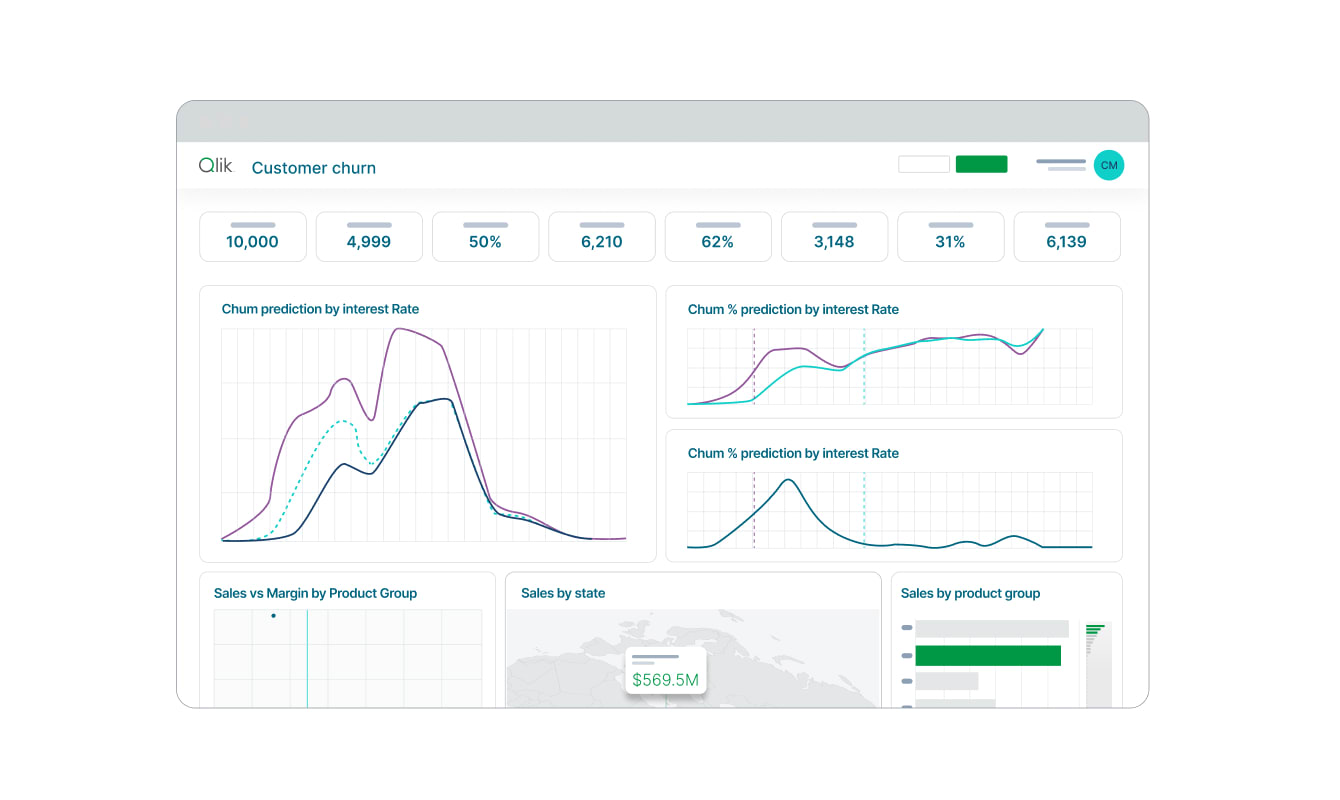Screen dimensions: 1340x800
Task: Open the navigation menu beside the avatar
Action: point(1060,164)
